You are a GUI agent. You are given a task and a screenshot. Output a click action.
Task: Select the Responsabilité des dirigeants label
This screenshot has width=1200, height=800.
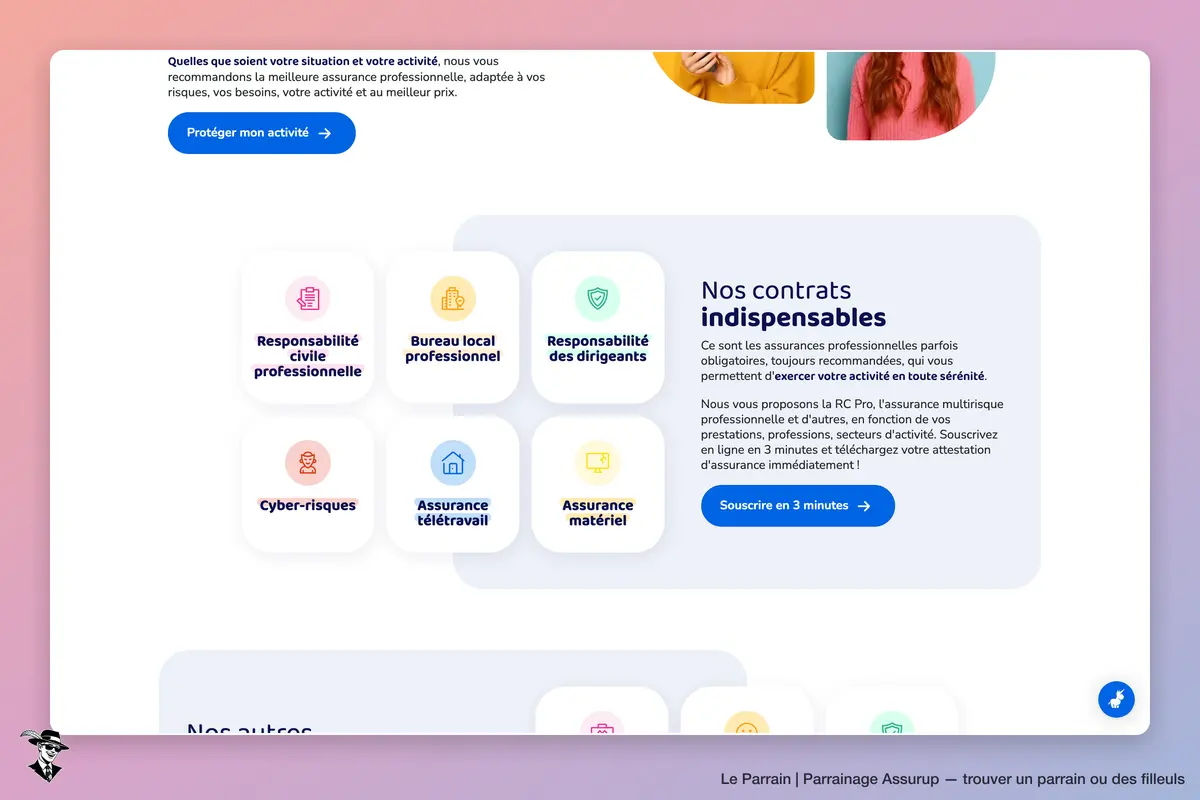[598, 349]
